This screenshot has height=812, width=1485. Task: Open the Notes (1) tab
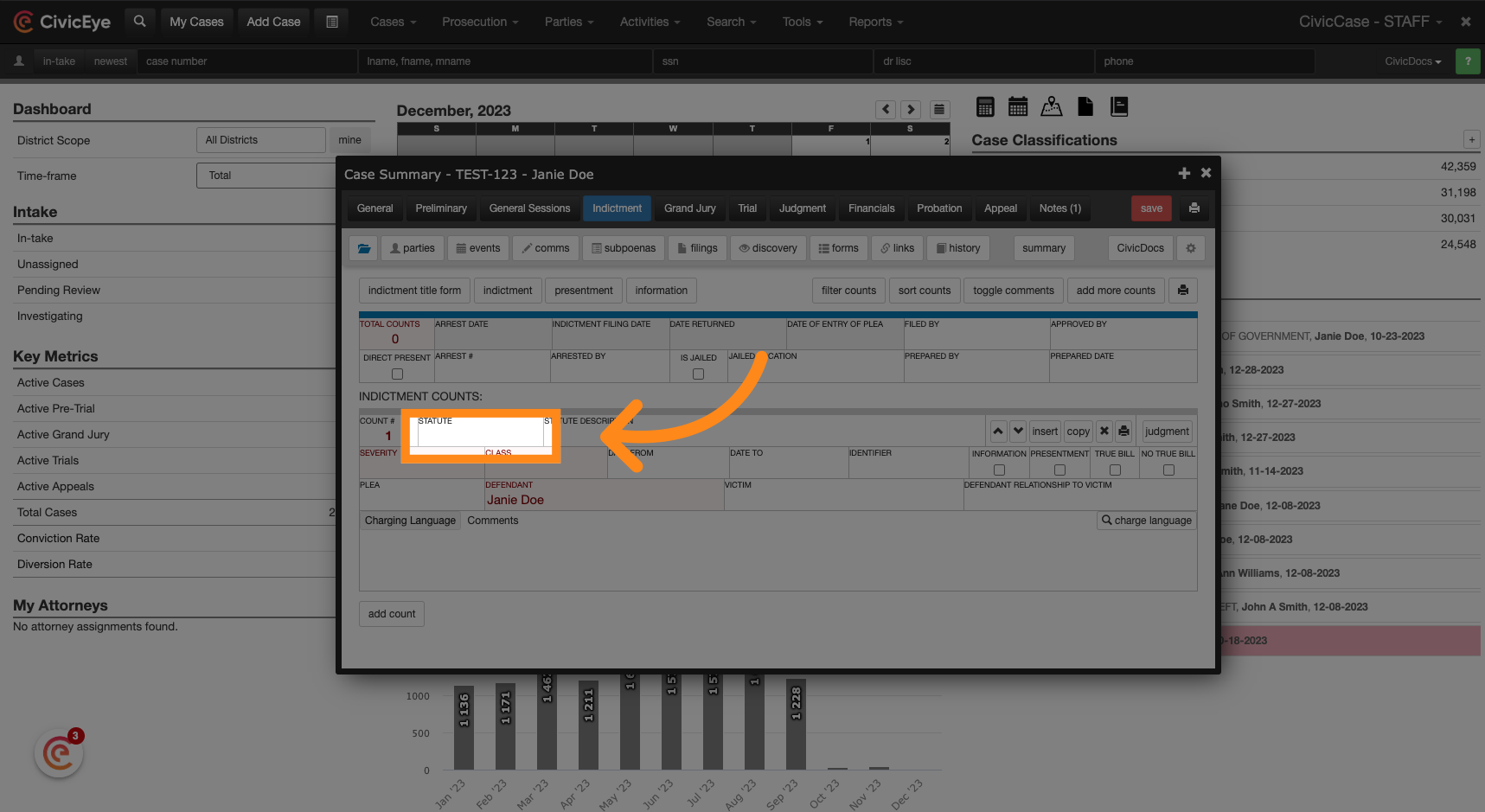pos(1060,208)
